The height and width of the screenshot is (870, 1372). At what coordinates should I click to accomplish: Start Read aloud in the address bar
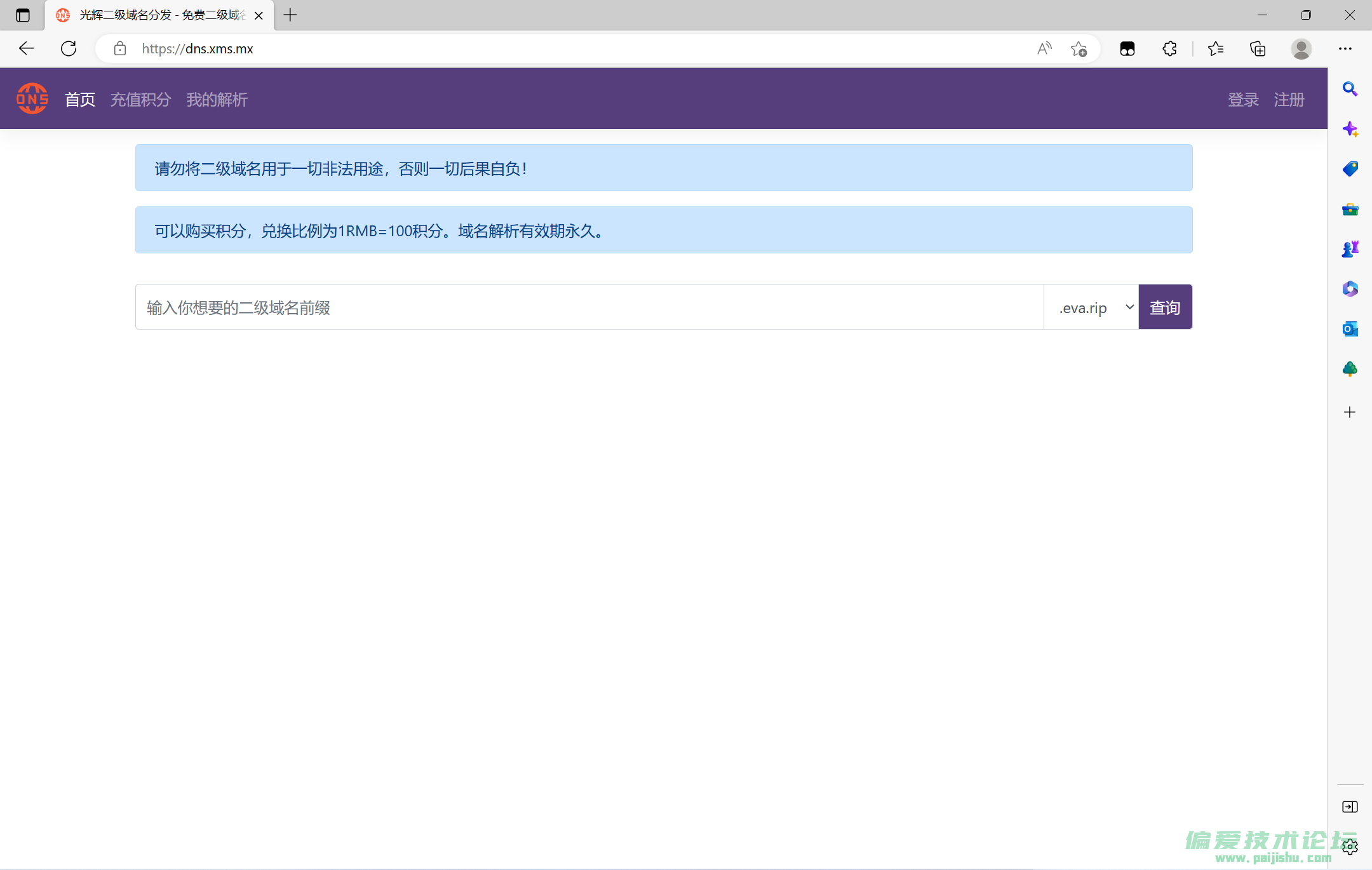click(1044, 48)
